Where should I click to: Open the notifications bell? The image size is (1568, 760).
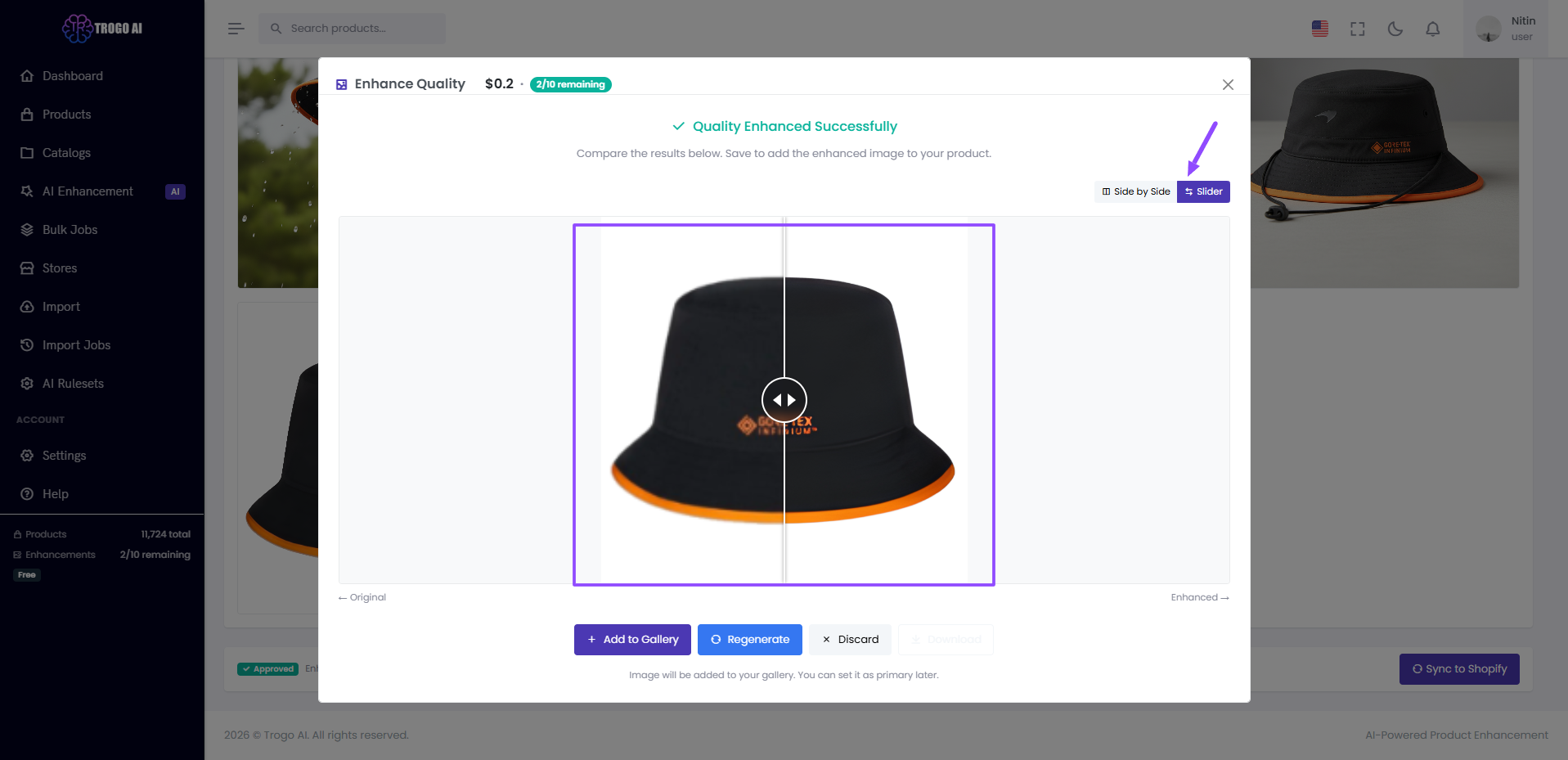pyautogui.click(x=1432, y=29)
